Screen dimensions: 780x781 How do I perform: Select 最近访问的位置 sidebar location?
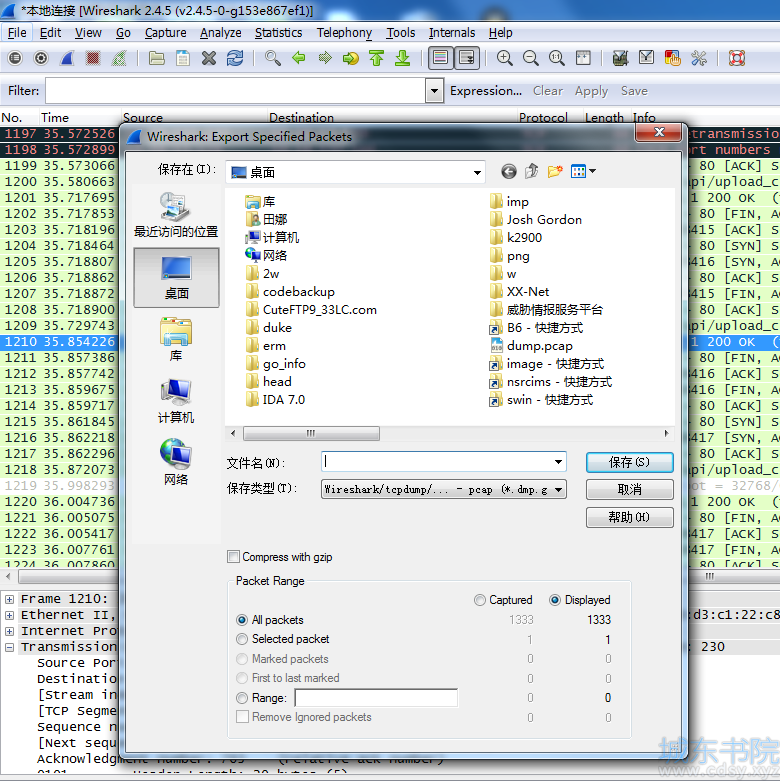tap(176, 216)
